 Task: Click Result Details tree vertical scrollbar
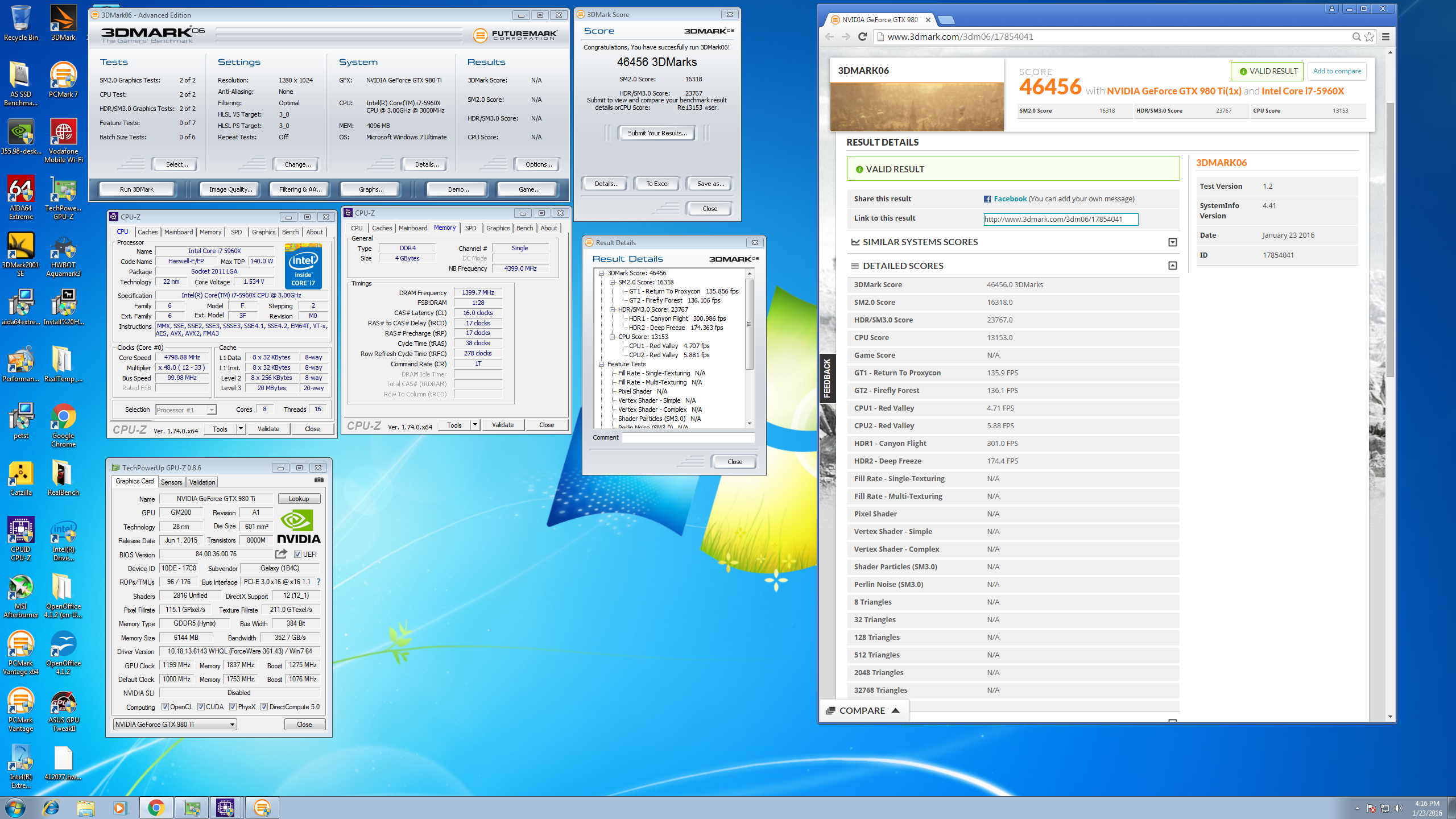pos(749,324)
